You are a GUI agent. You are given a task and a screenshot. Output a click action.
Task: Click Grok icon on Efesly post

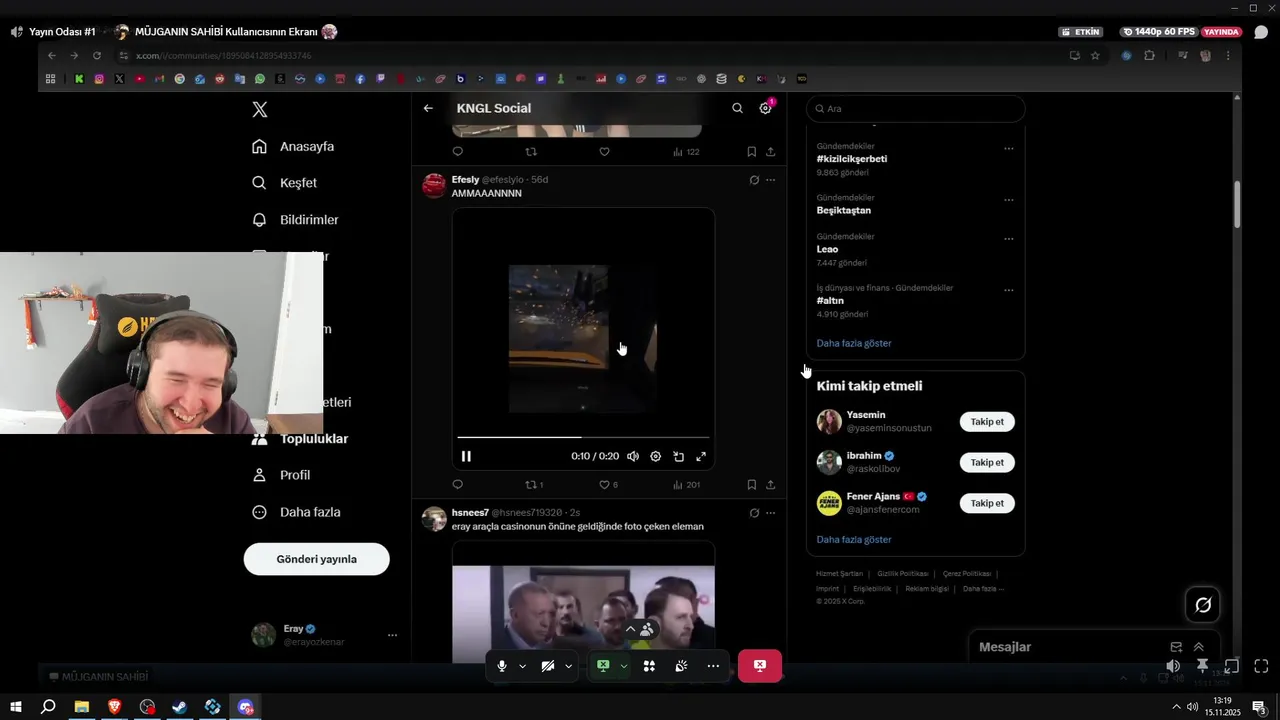pyautogui.click(x=754, y=180)
